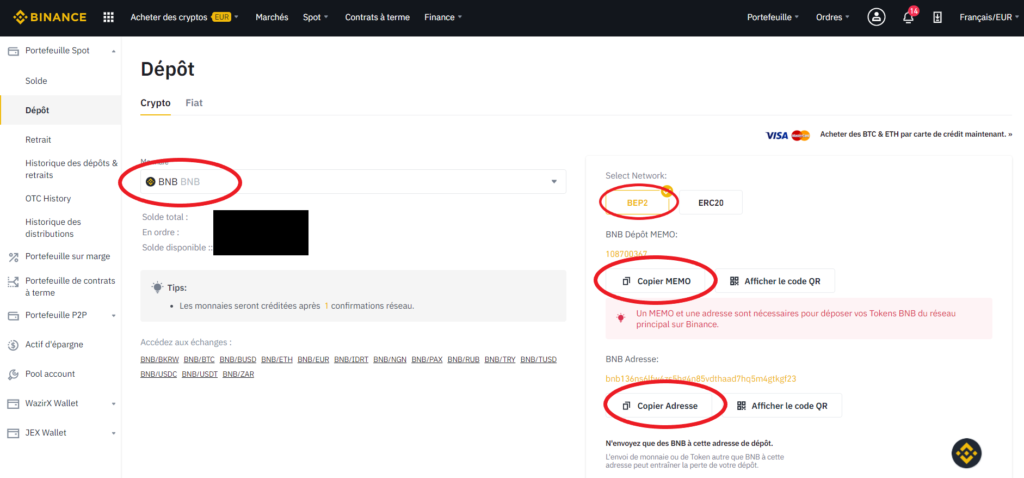Collapse the Portefeuille Spot sidebar section

(114, 50)
